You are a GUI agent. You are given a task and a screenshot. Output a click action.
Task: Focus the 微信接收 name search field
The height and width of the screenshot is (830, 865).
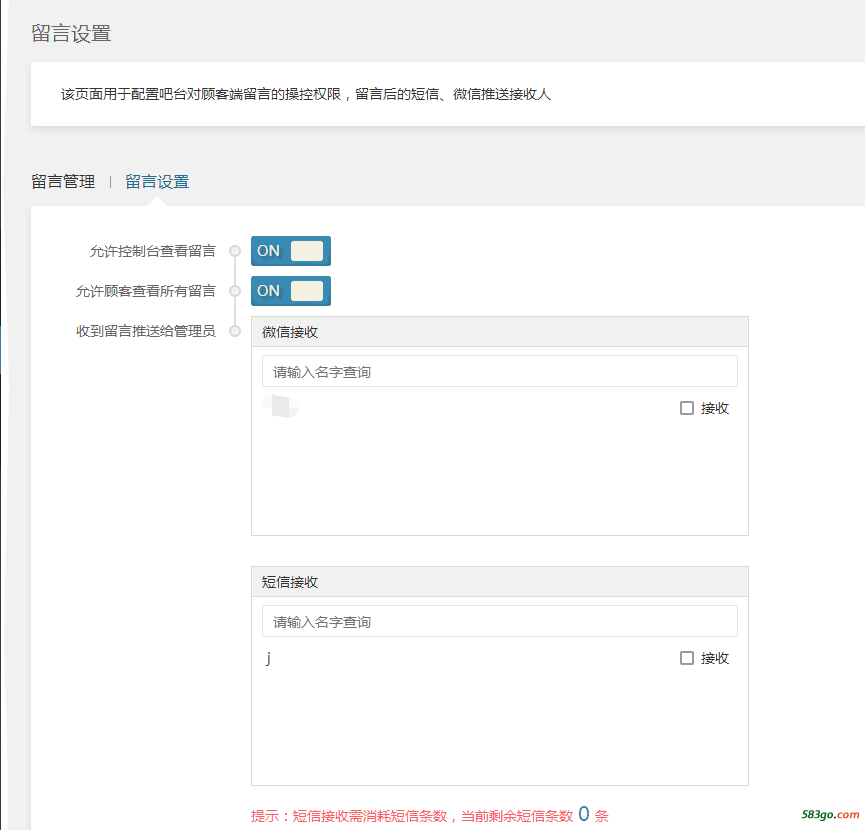point(500,372)
